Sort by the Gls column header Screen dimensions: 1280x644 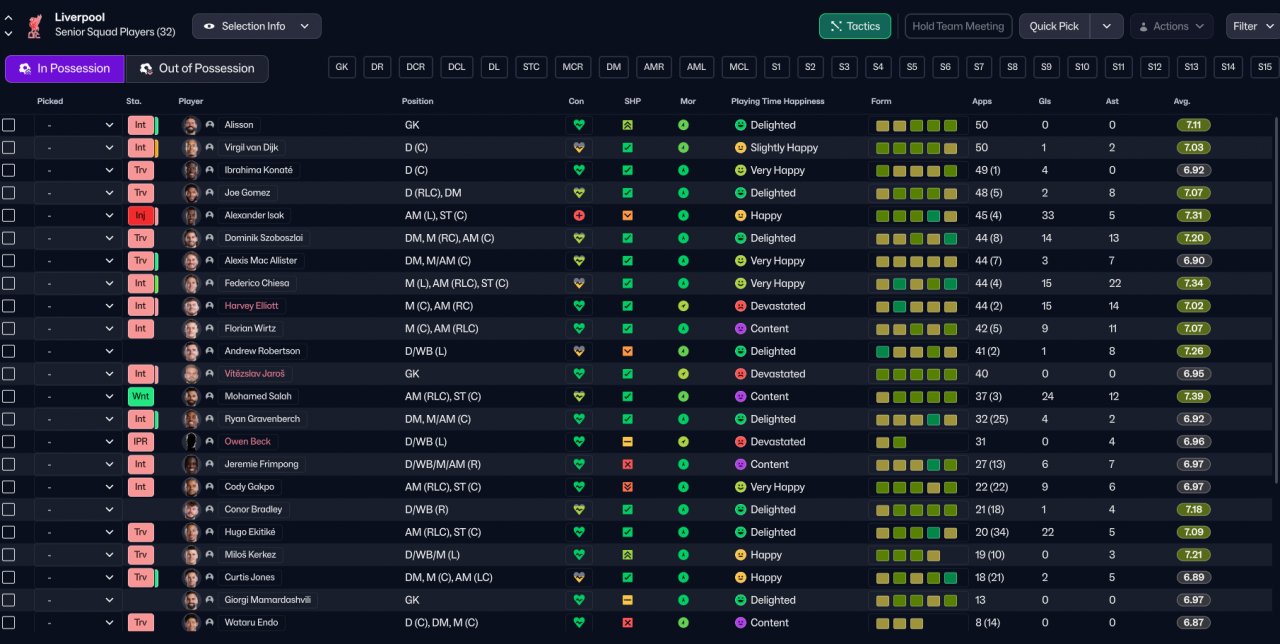pyautogui.click(x=1046, y=101)
